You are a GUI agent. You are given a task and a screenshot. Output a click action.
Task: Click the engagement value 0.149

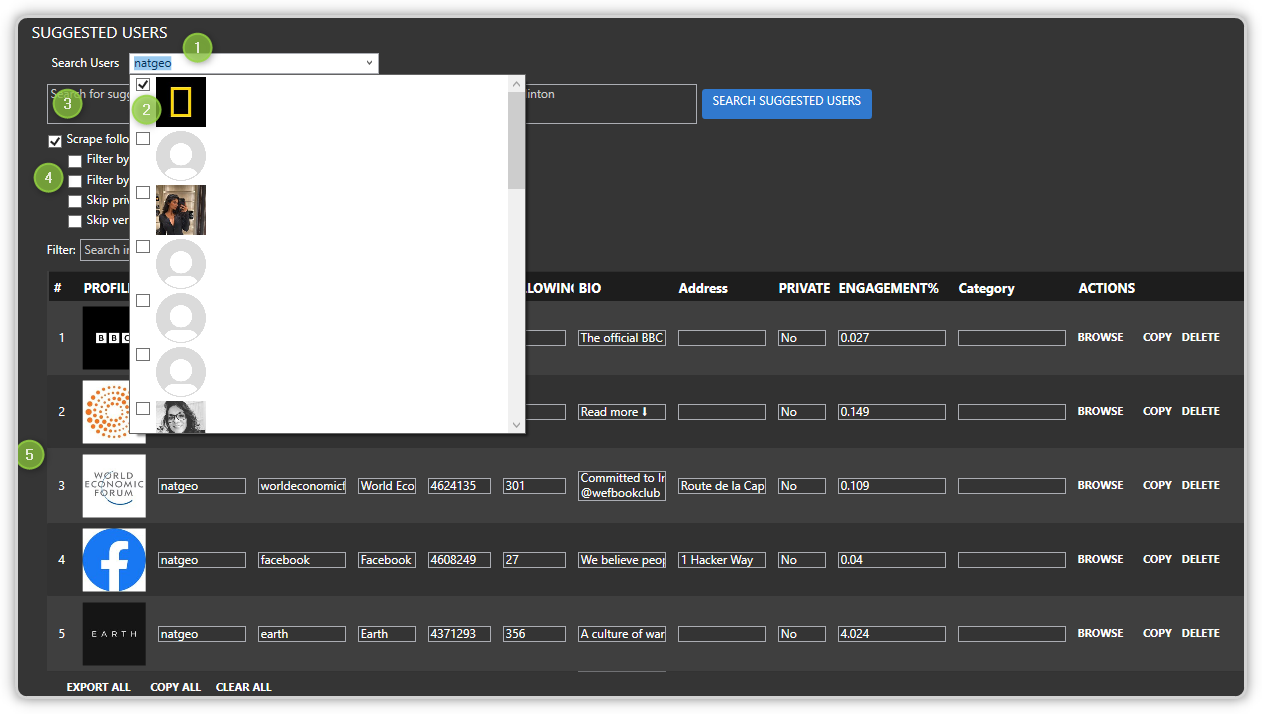tap(892, 412)
